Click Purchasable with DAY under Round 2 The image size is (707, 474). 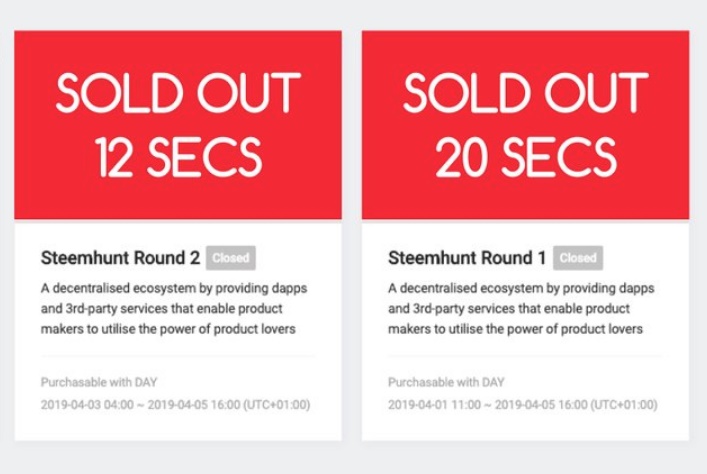pyautogui.click(x=99, y=382)
